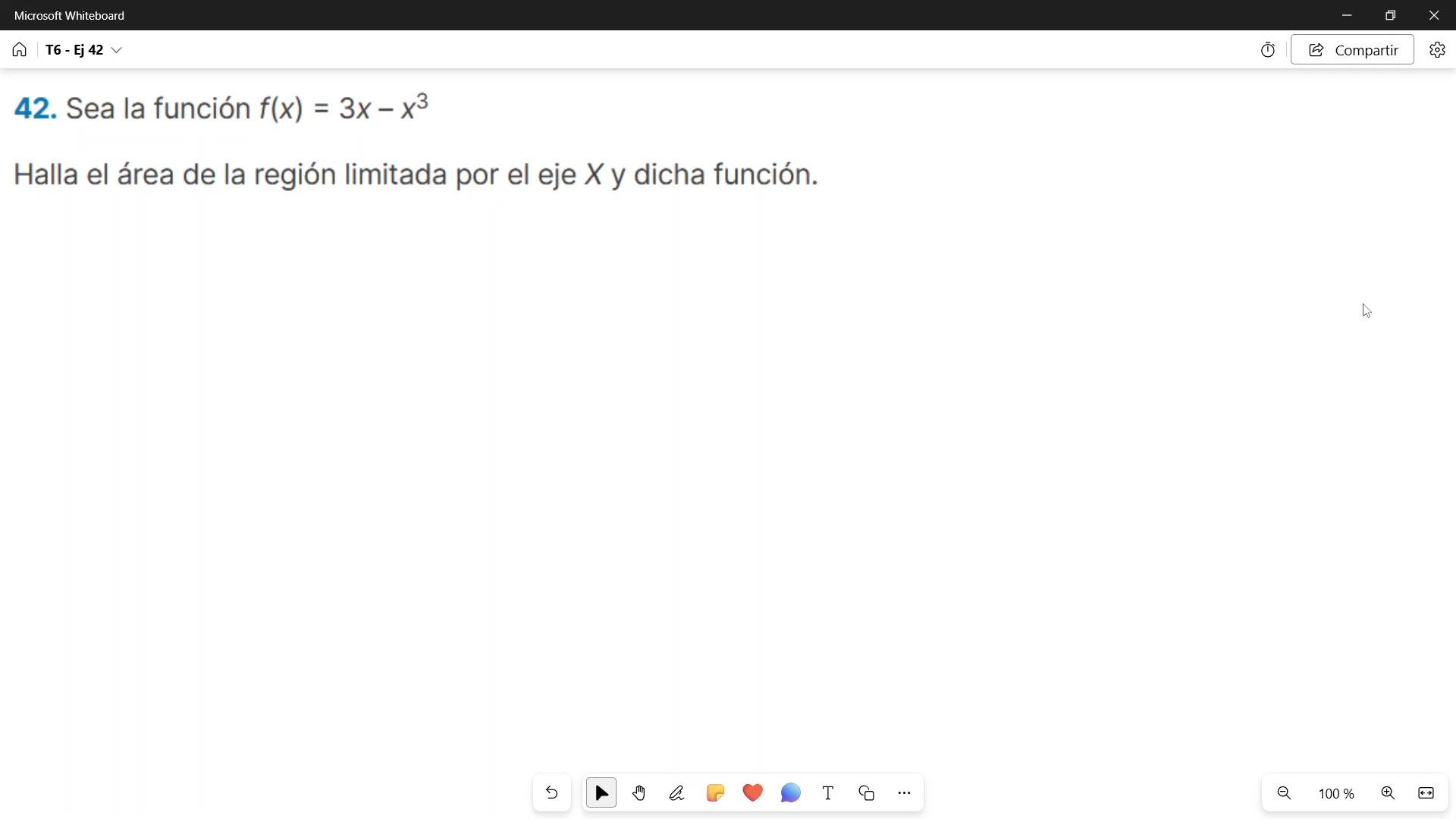
Task: Click the Undo arrow button
Action: [551, 793]
